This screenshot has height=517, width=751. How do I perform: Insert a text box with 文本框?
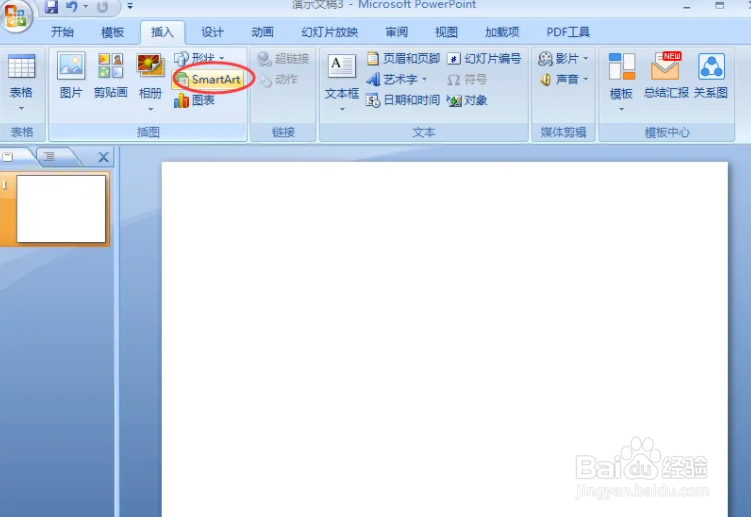pos(341,75)
